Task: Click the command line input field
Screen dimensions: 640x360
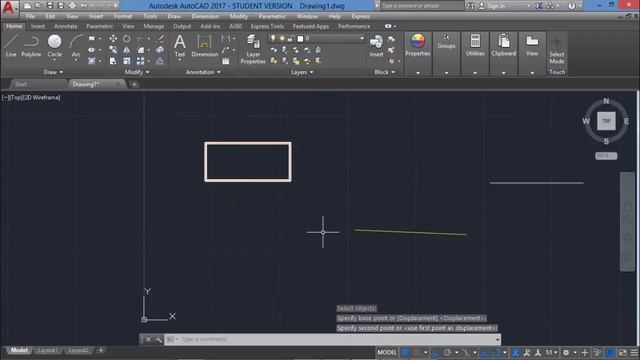Action: (333, 339)
